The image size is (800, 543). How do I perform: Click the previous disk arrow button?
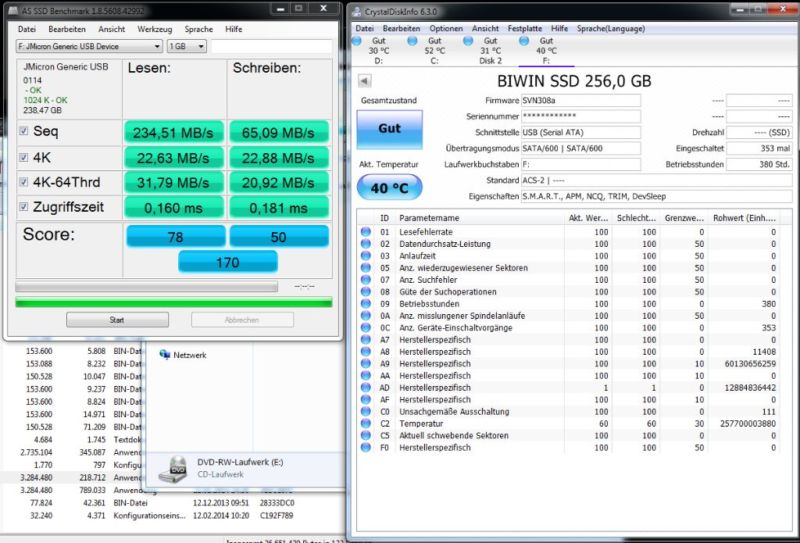pyautogui.click(x=364, y=81)
